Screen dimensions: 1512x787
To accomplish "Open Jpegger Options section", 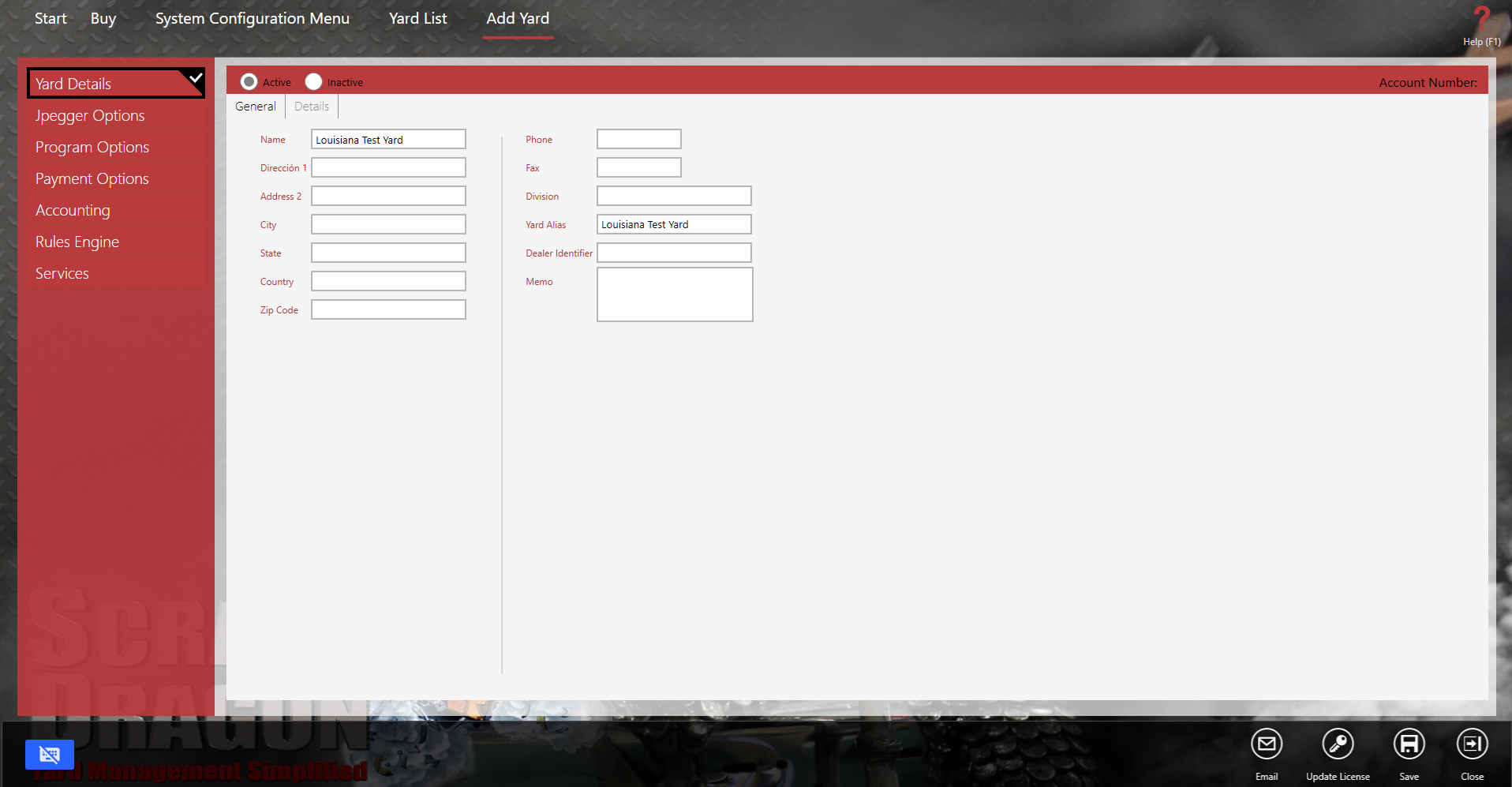I will click(x=116, y=115).
